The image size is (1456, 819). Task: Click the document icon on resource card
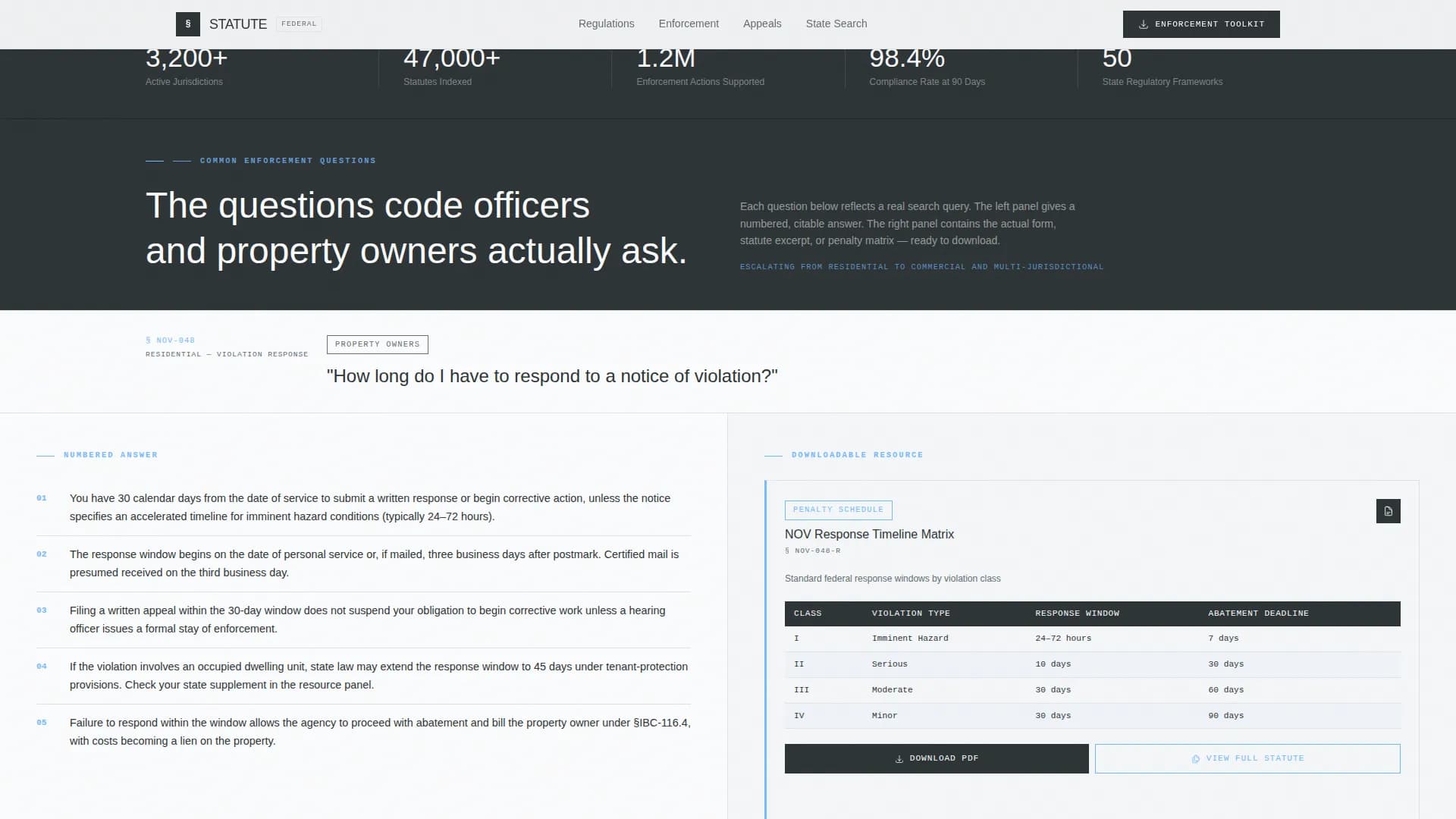[x=1388, y=511]
